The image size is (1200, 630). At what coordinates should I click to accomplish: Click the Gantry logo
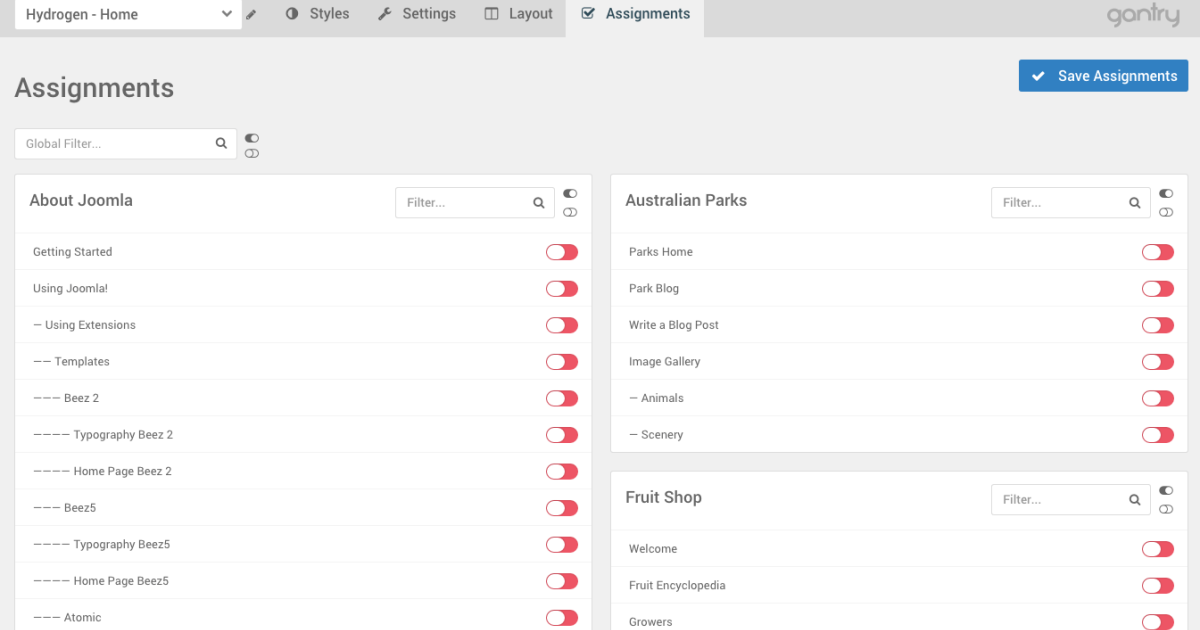click(x=1143, y=15)
